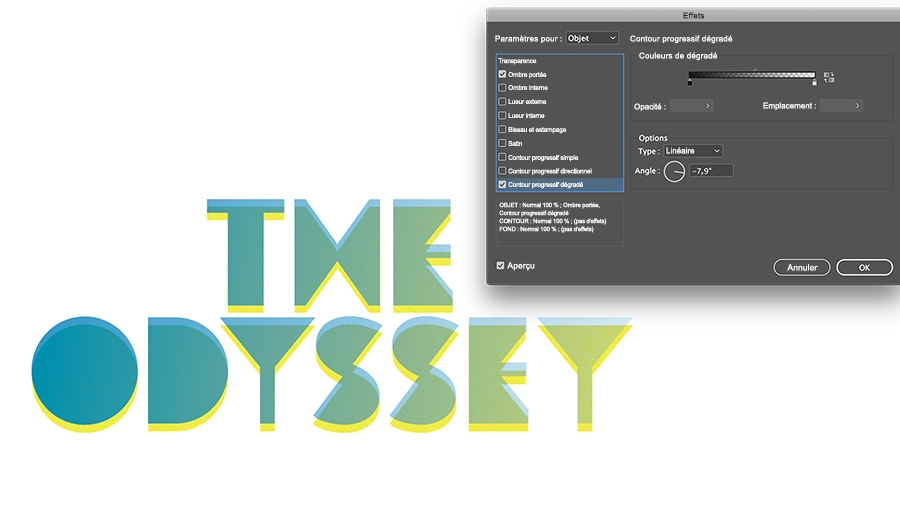Viewport: 900px width, 506px height.
Task: Click the effects summary text box
Action: tap(560, 222)
